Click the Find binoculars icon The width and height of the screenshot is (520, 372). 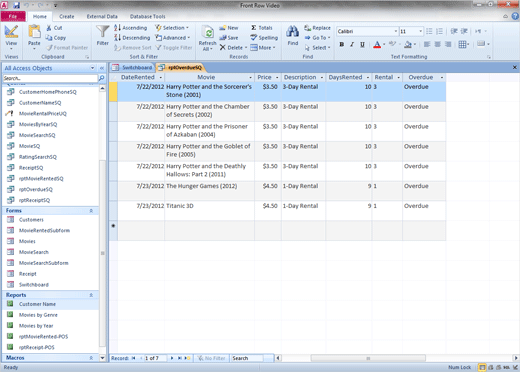[293, 32]
